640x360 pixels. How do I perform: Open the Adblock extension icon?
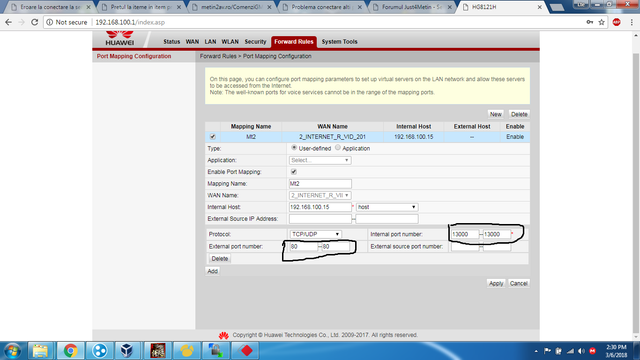[x=616, y=22]
